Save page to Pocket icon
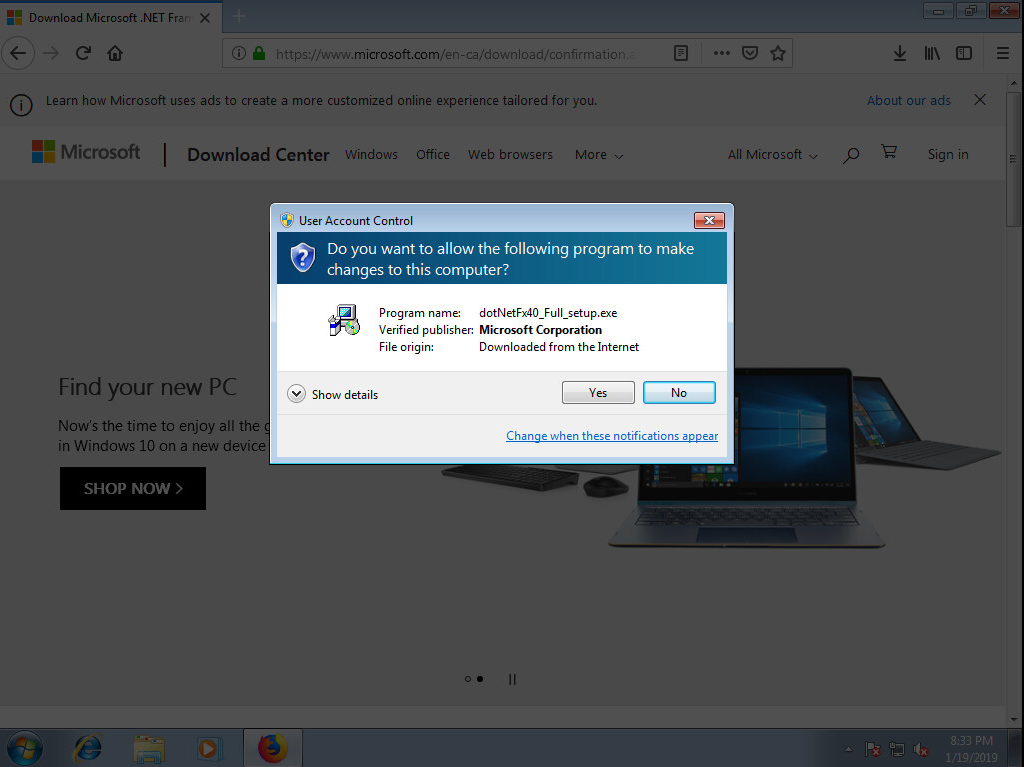The image size is (1024, 767). pyautogui.click(x=750, y=54)
